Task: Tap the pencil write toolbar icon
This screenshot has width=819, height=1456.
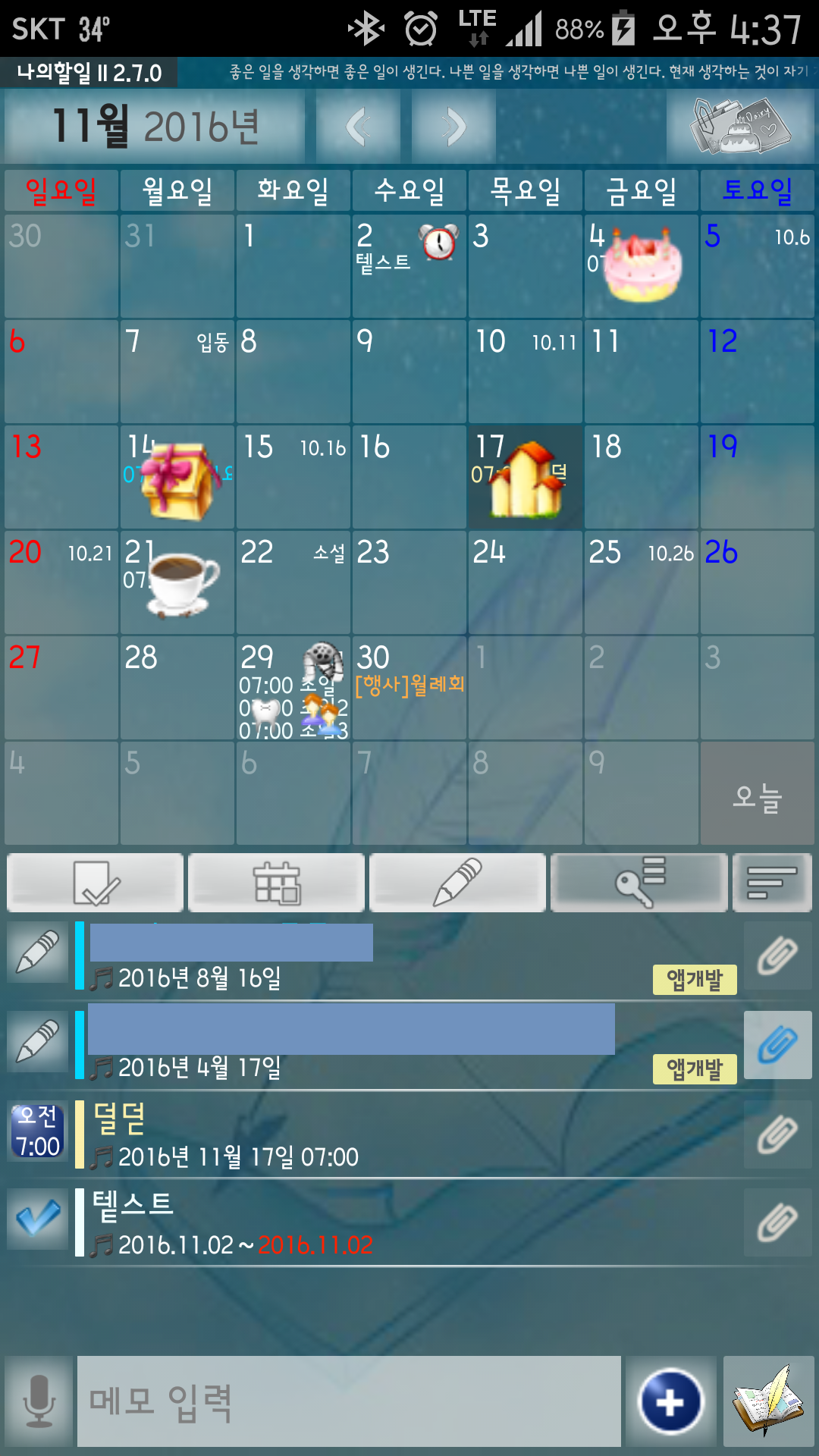Action: (457, 883)
